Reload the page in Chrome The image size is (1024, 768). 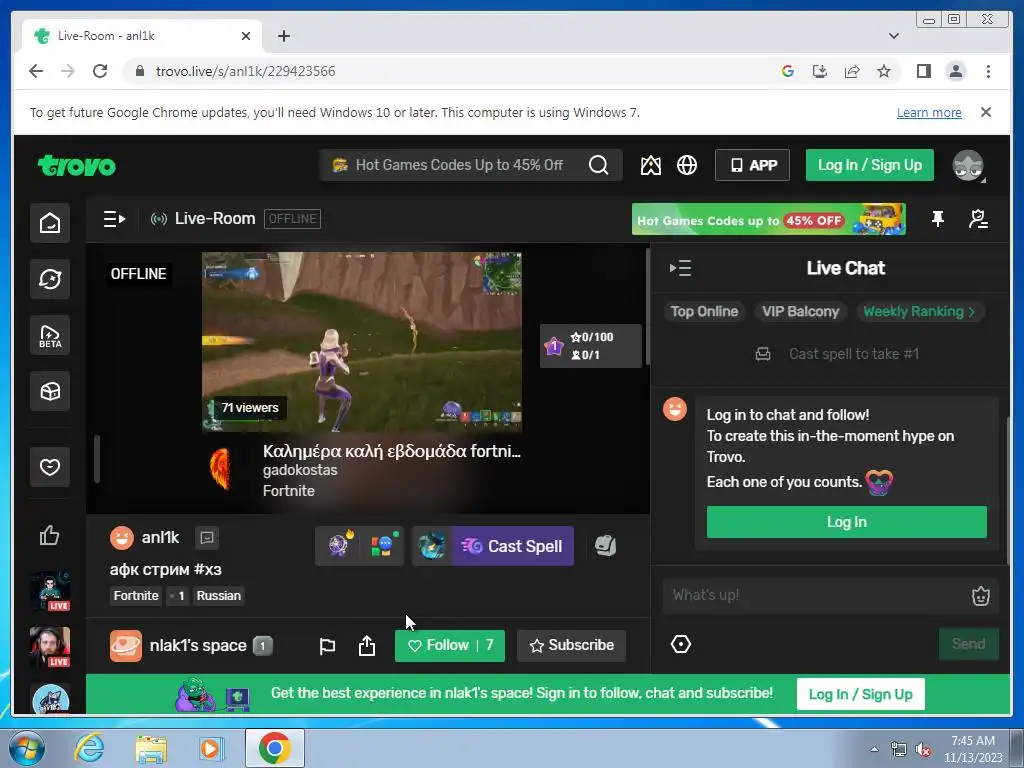pyautogui.click(x=99, y=71)
